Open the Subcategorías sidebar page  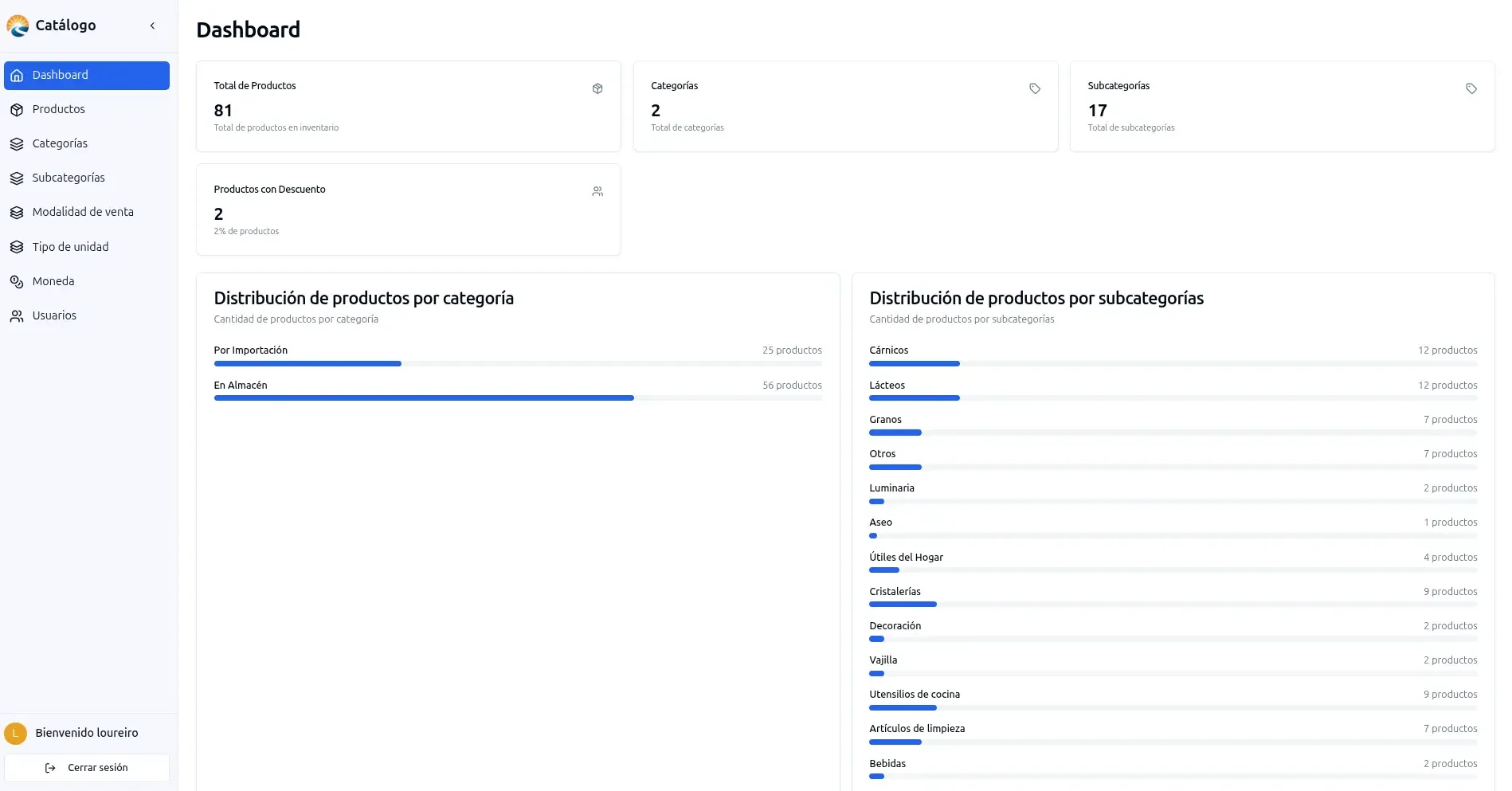tap(69, 178)
